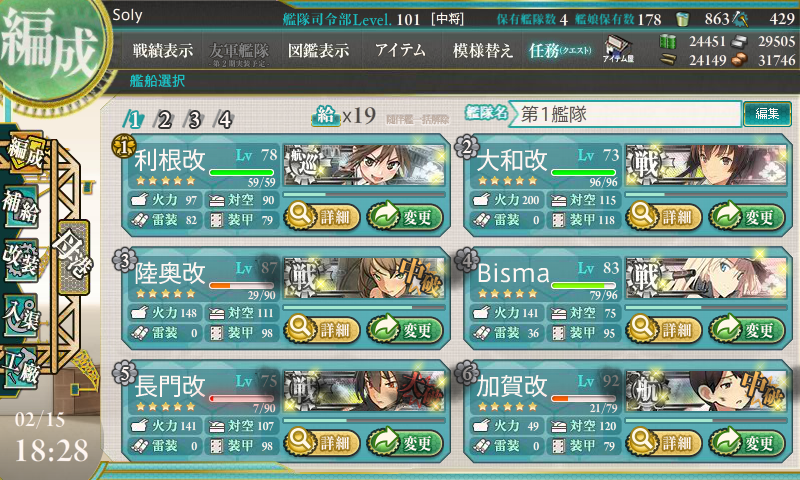Open the 改装 remodel sidebar icon
The height and width of the screenshot is (480, 800).
pyautogui.click(x=20, y=260)
